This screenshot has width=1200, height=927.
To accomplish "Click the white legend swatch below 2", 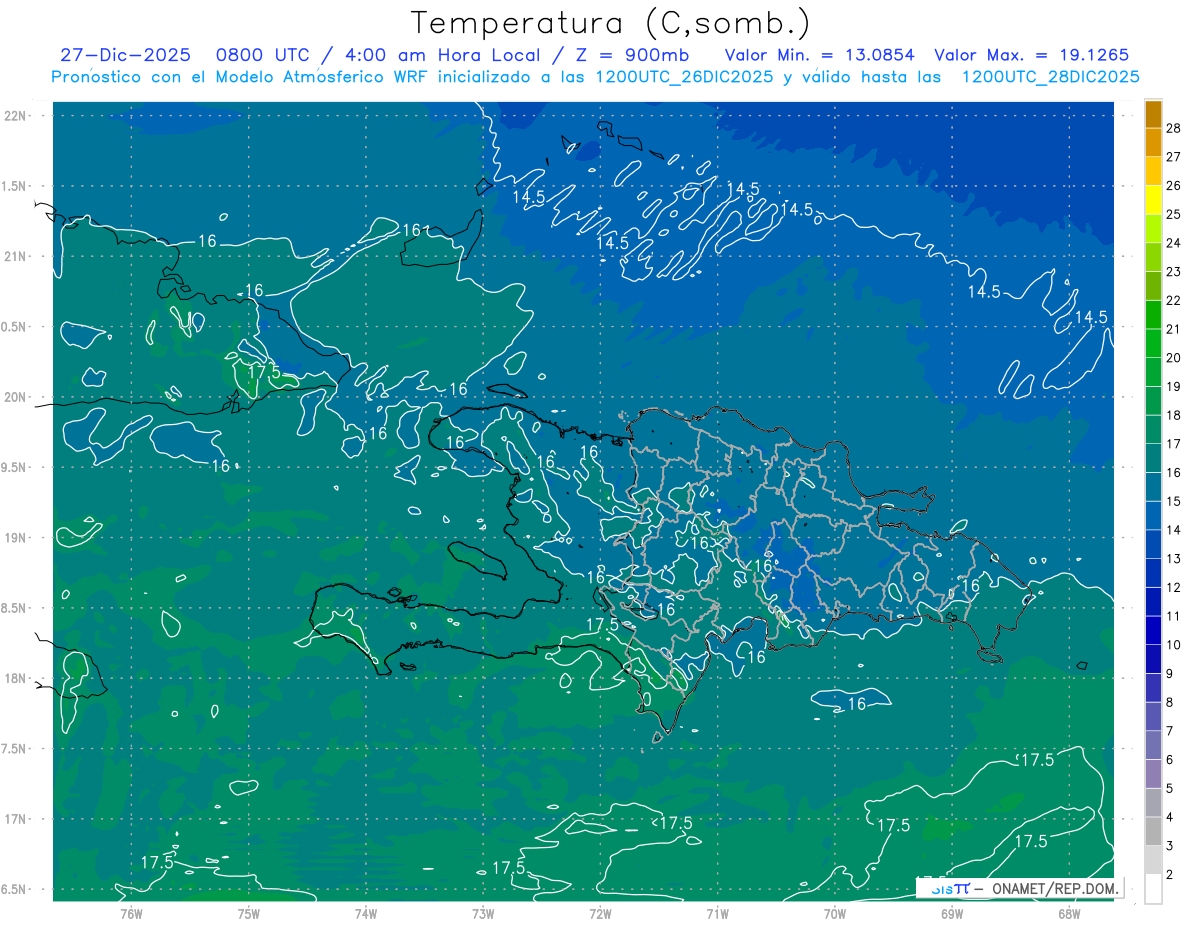I will point(1153,888).
